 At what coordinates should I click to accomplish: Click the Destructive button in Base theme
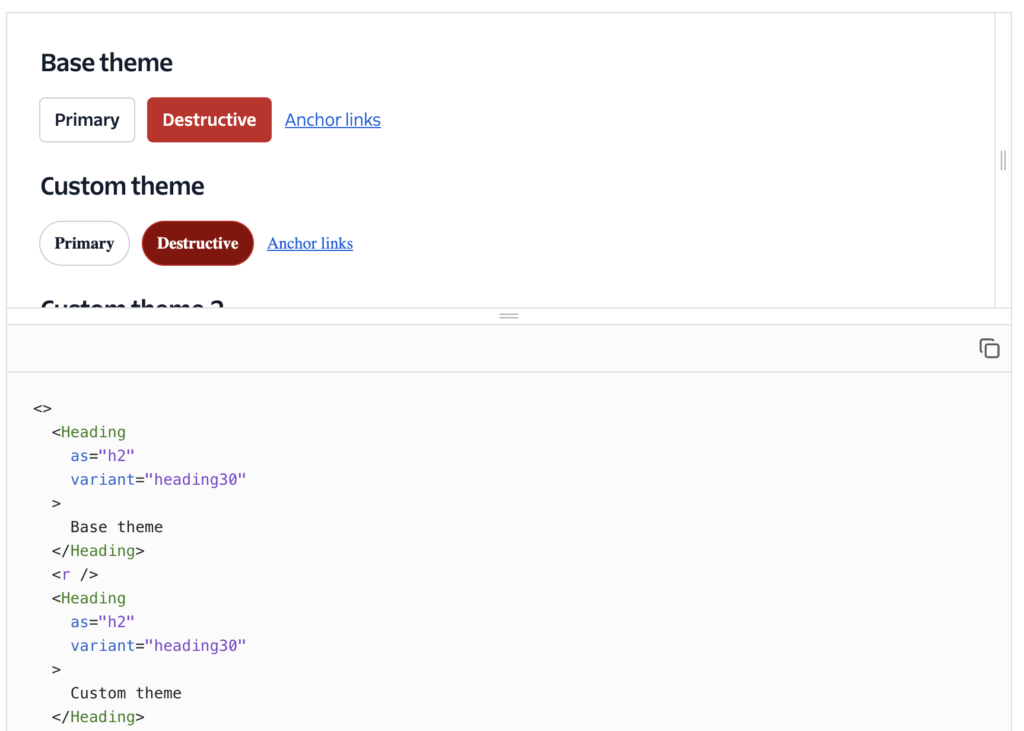click(x=209, y=119)
